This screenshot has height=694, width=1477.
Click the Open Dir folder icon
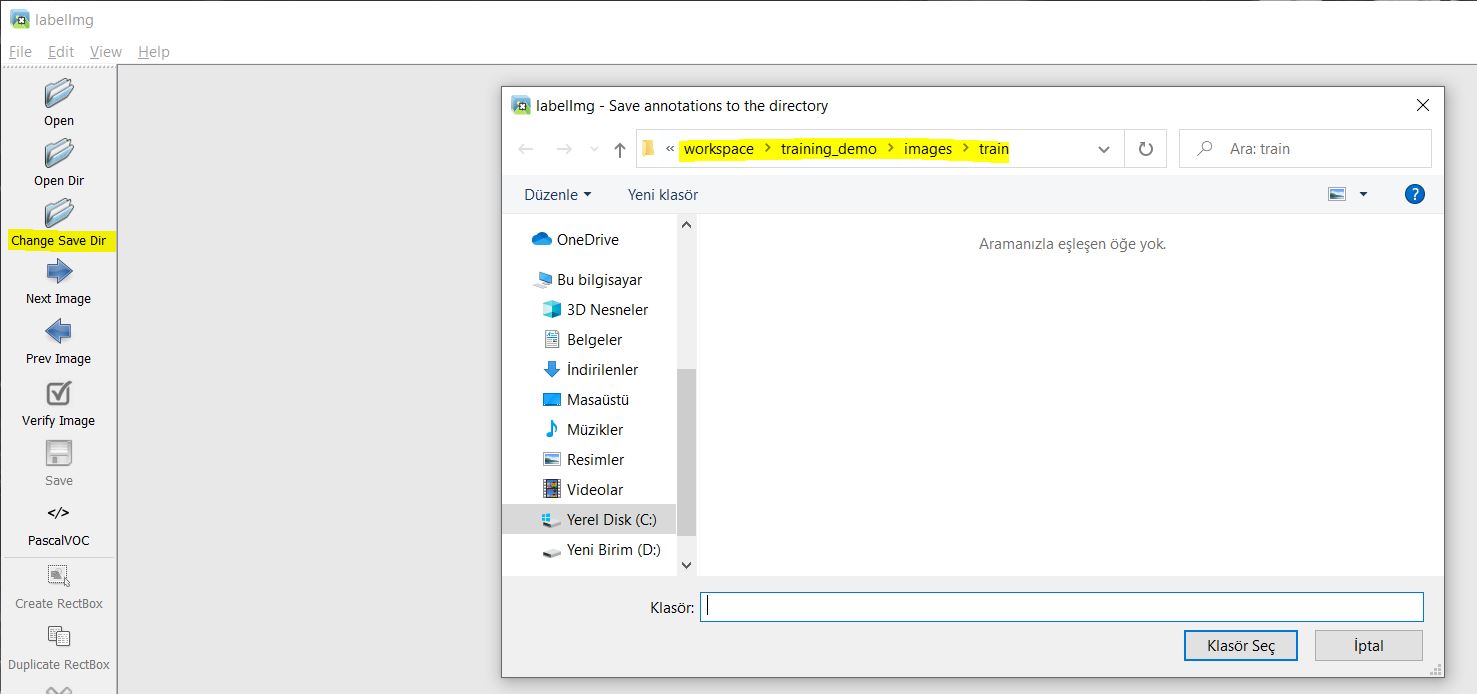pos(59,153)
